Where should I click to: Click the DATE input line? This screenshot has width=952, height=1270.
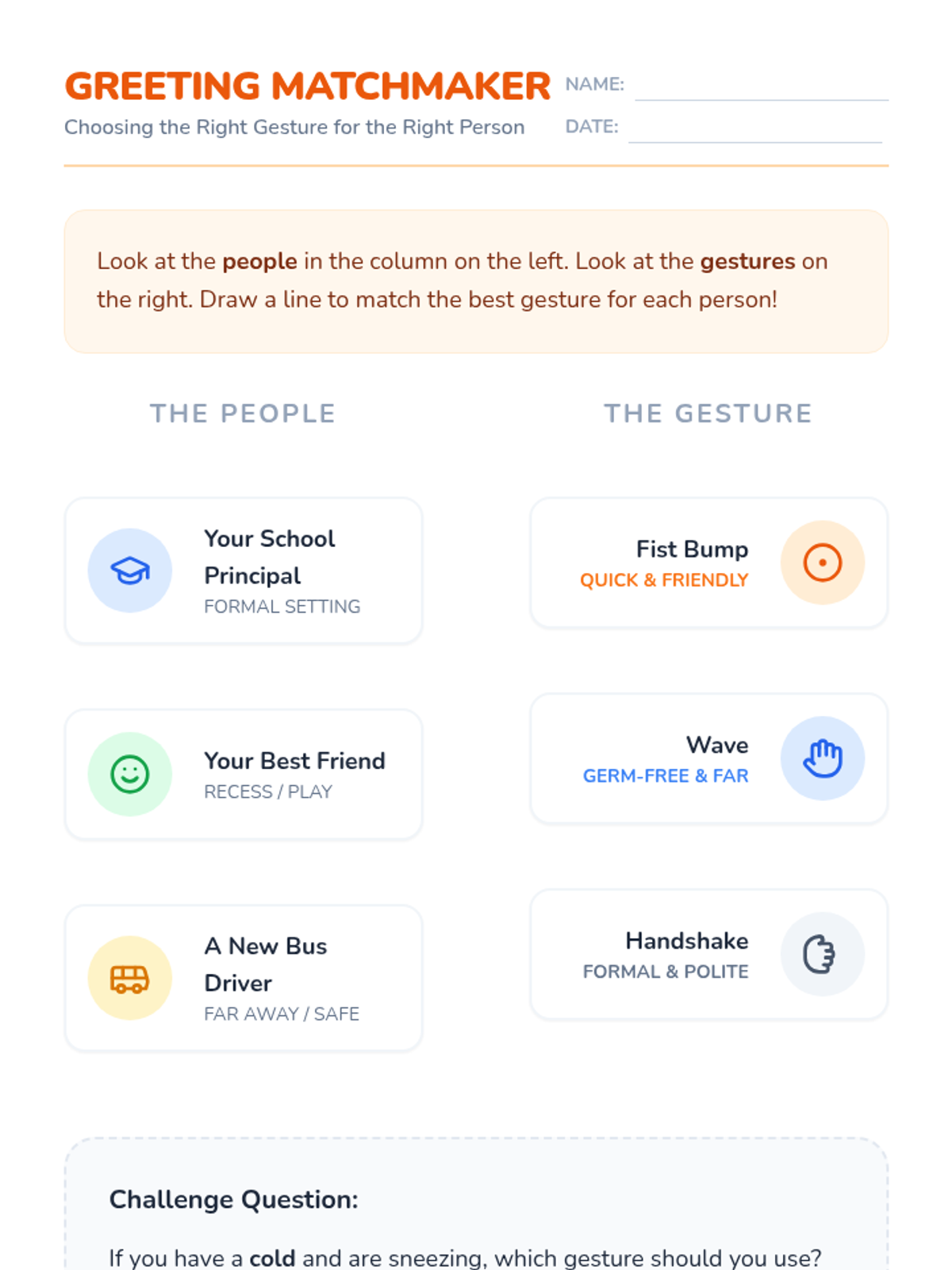coord(755,129)
